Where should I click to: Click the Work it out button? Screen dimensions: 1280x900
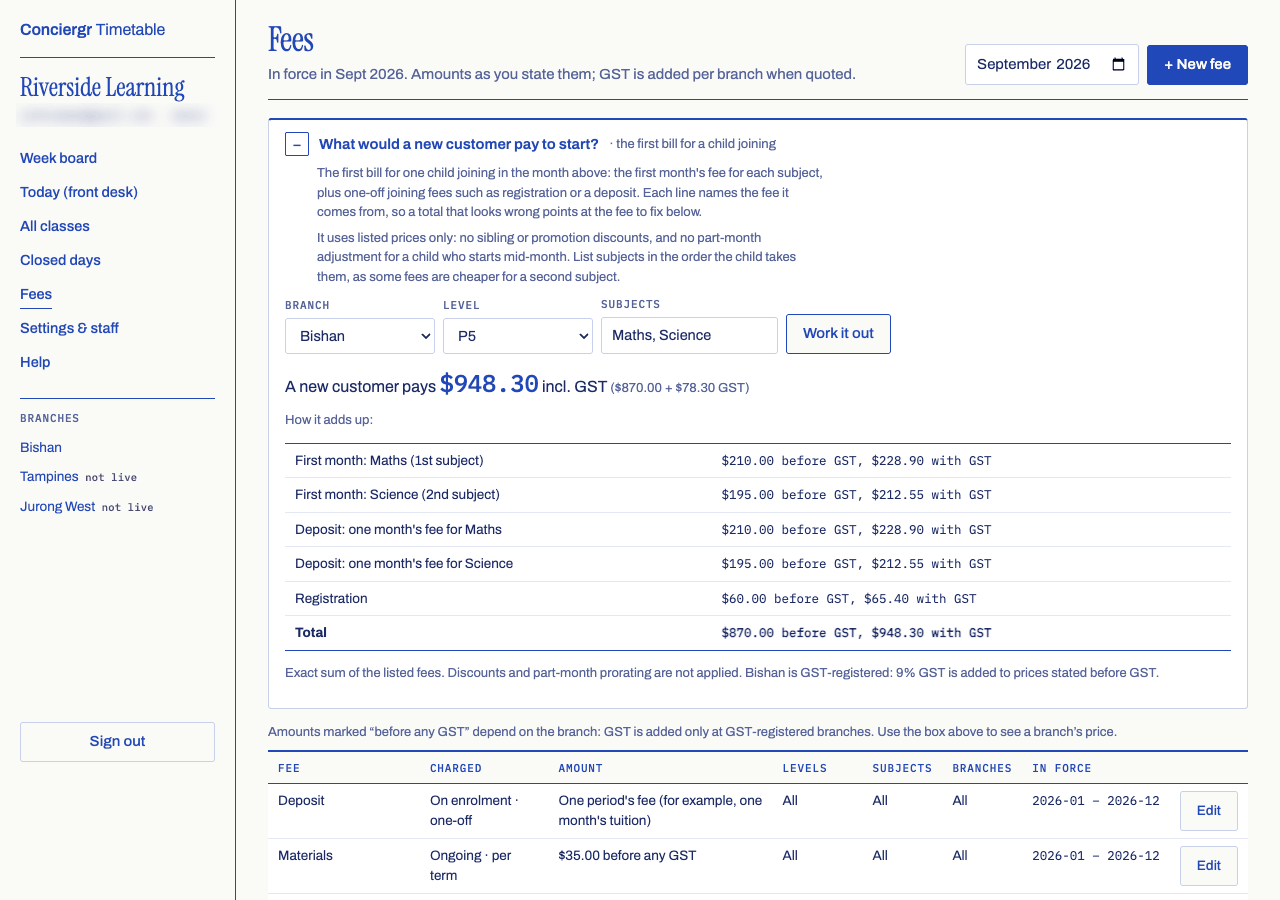pyautogui.click(x=838, y=334)
